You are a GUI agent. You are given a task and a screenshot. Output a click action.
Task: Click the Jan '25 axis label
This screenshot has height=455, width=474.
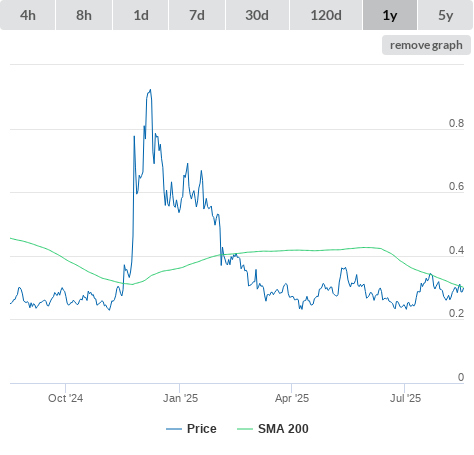(x=180, y=398)
